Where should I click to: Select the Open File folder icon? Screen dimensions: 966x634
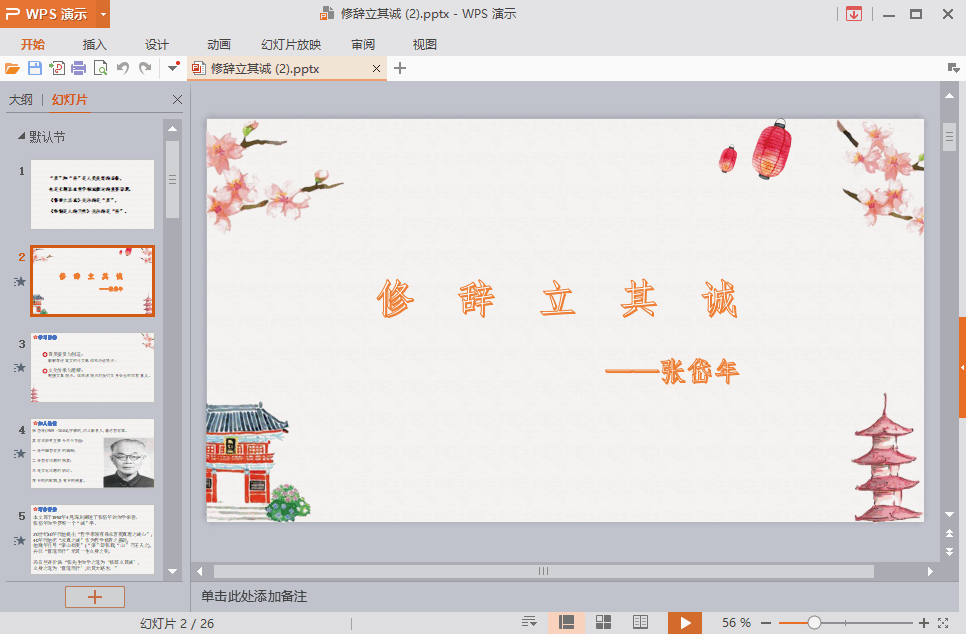tap(13, 67)
